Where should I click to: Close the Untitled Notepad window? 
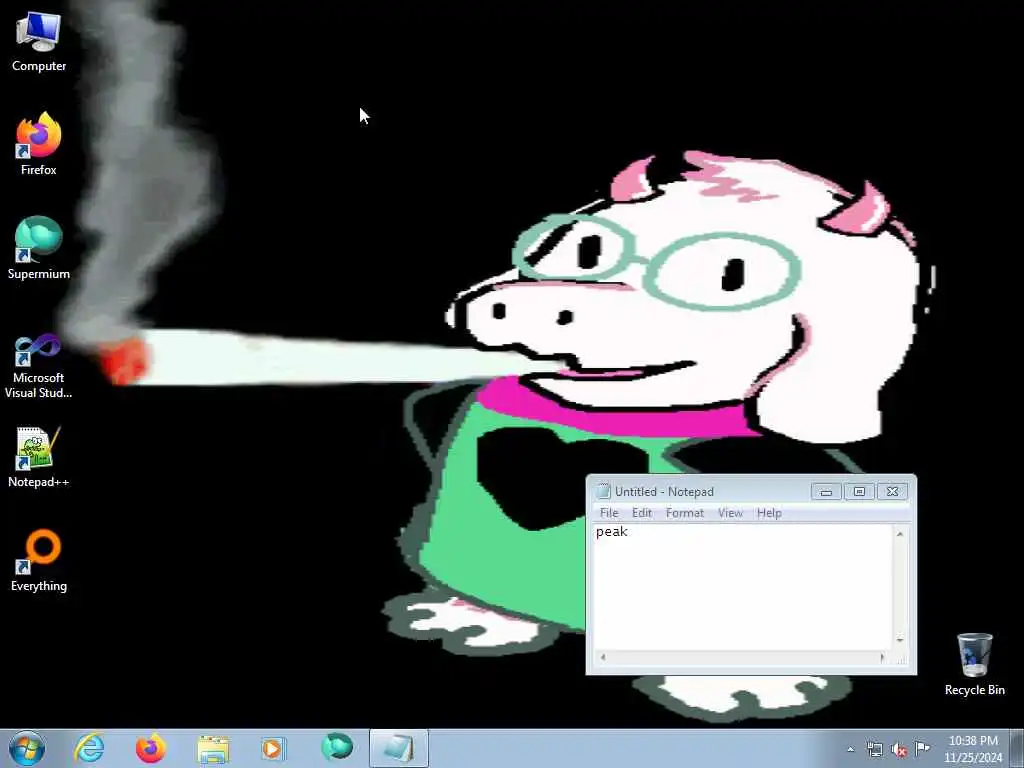[892, 491]
